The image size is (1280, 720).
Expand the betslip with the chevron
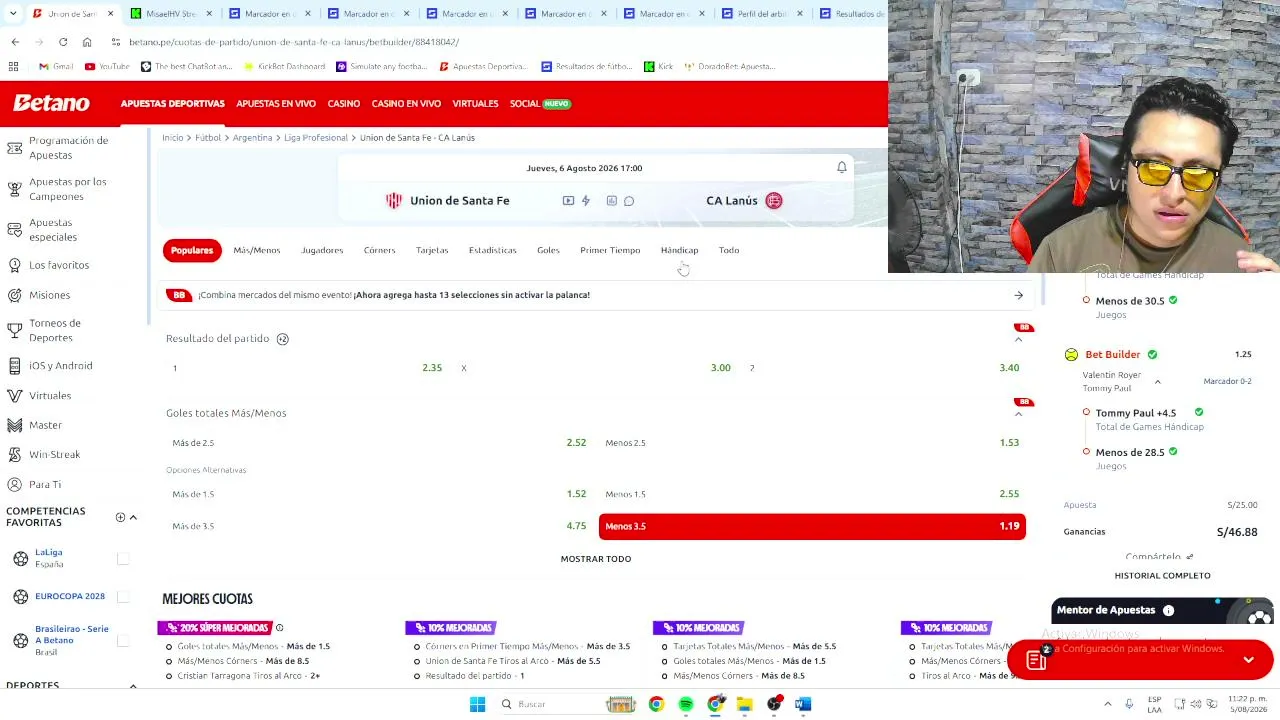(1248, 660)
